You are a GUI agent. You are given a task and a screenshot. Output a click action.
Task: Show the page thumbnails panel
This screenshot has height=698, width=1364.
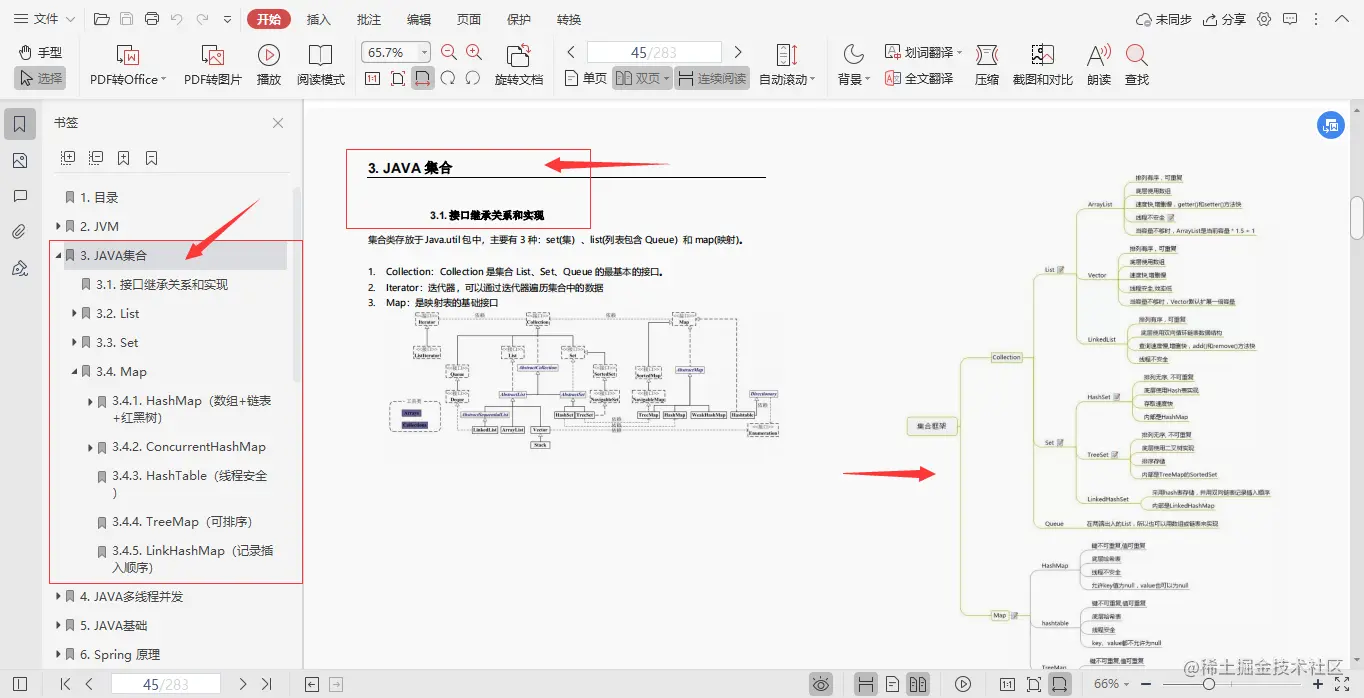click(20, 160)
